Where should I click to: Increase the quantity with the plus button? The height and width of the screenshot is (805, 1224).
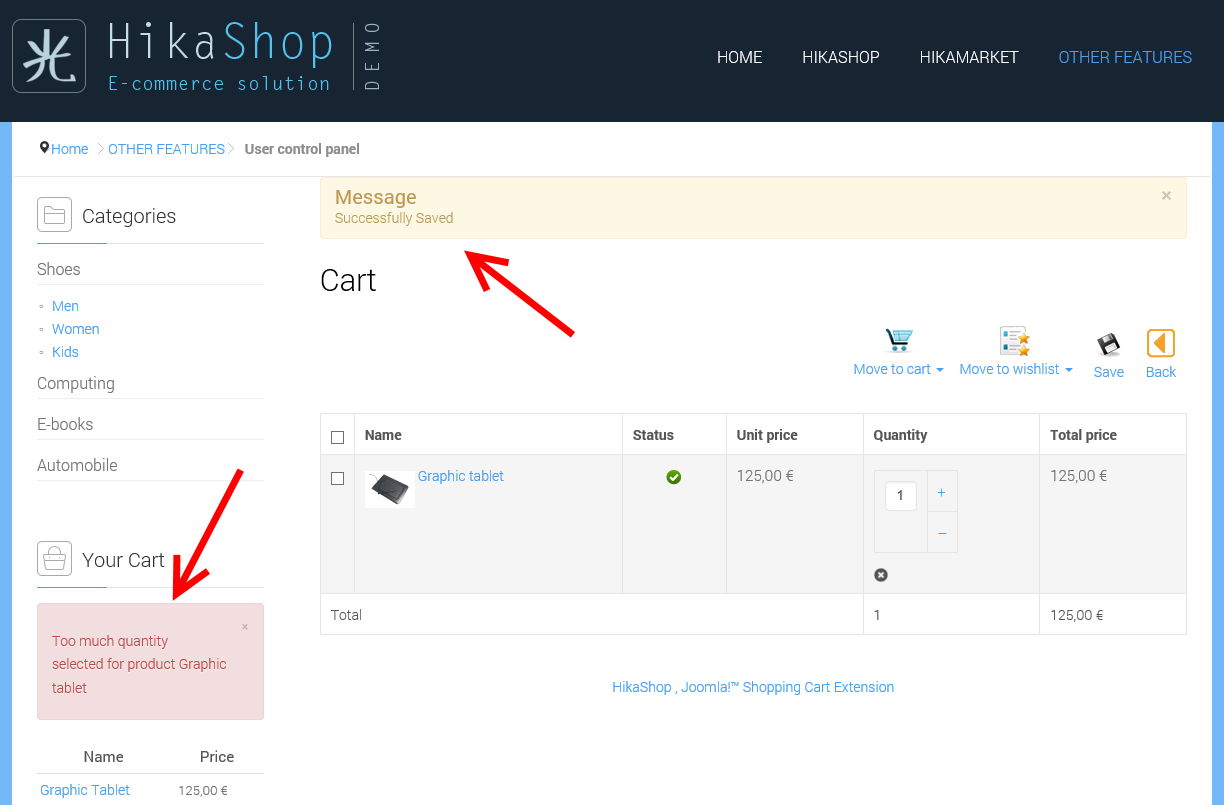click(x=942, y=492)
